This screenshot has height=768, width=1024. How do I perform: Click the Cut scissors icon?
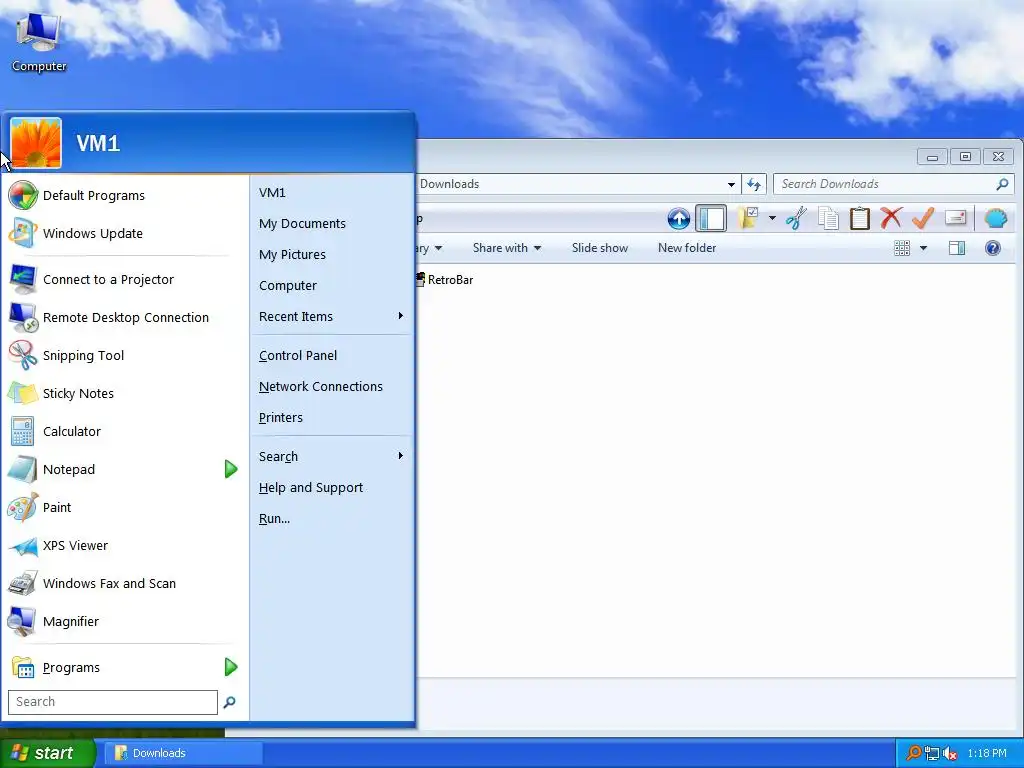[796, 218]
